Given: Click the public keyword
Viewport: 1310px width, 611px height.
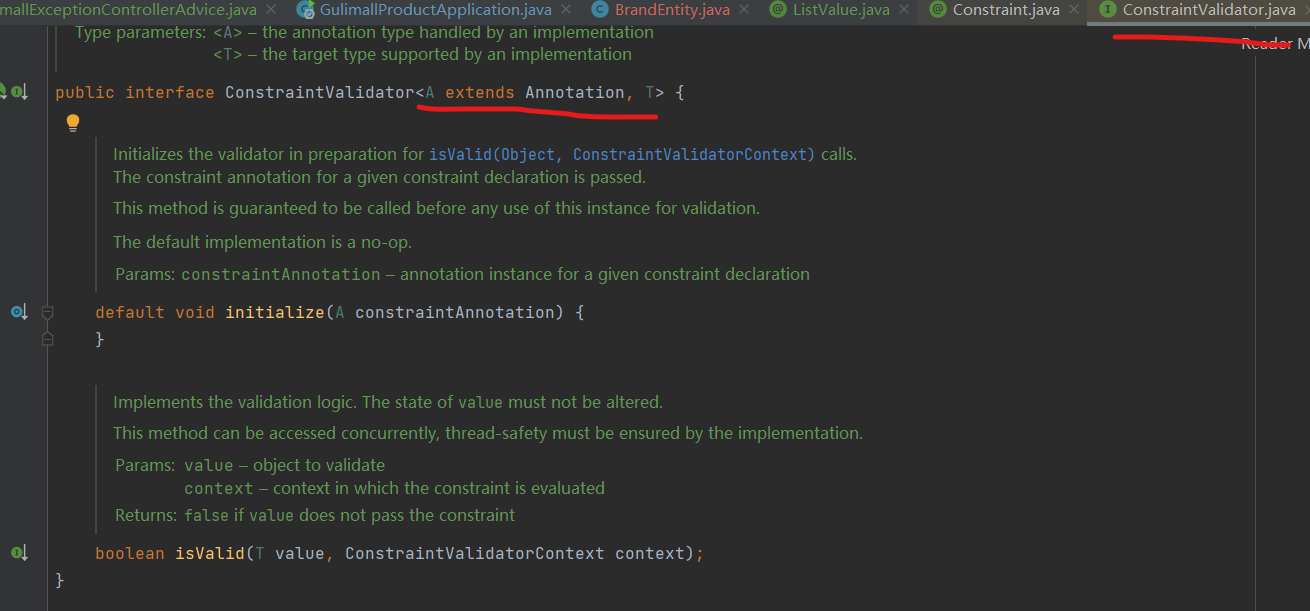Looking at the screenshot, I should coord(85,92).
